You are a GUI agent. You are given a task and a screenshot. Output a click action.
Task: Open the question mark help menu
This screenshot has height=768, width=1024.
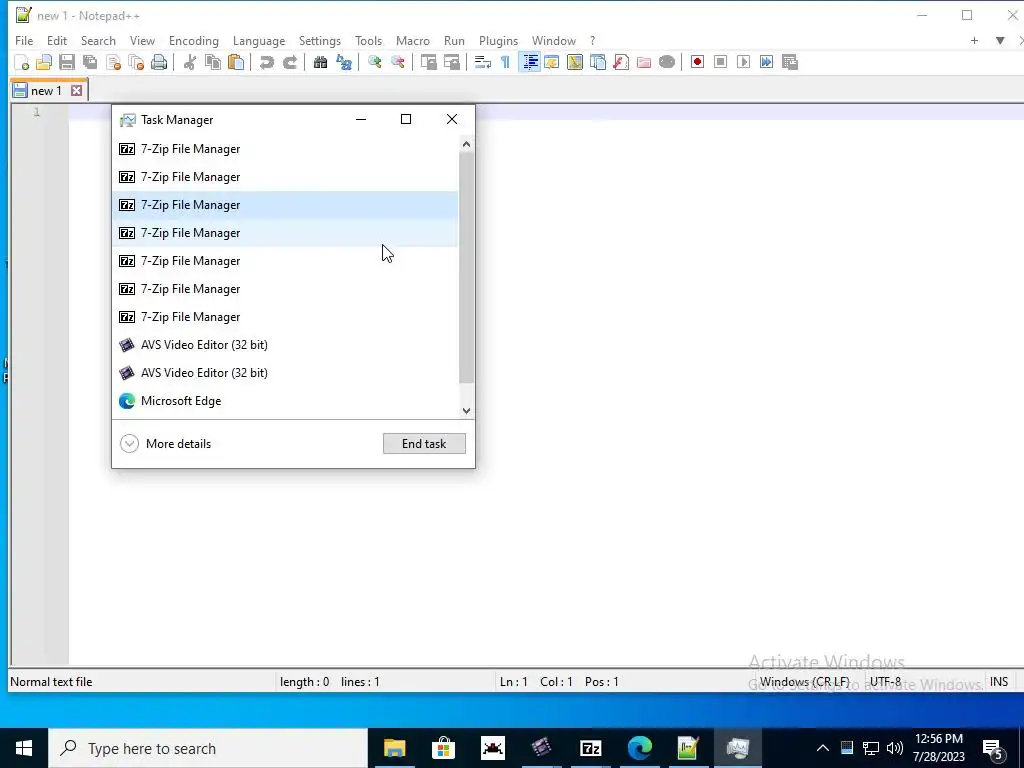tap(592, 40)
